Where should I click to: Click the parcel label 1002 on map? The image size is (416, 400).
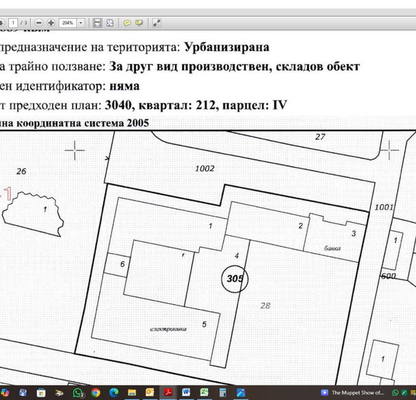[x=205, y=168]
